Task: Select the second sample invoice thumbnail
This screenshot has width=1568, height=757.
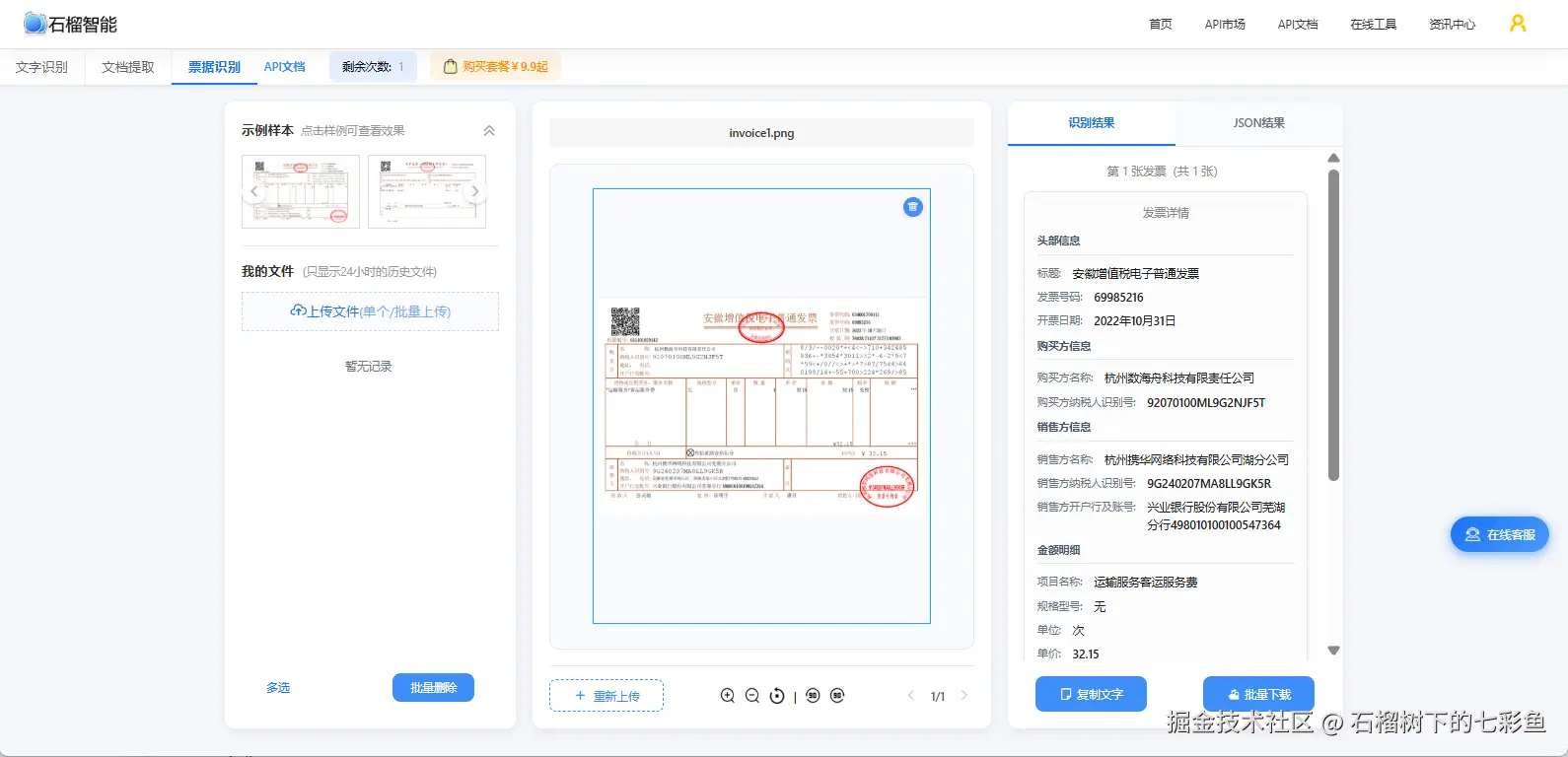Action: tap(427, 191)
